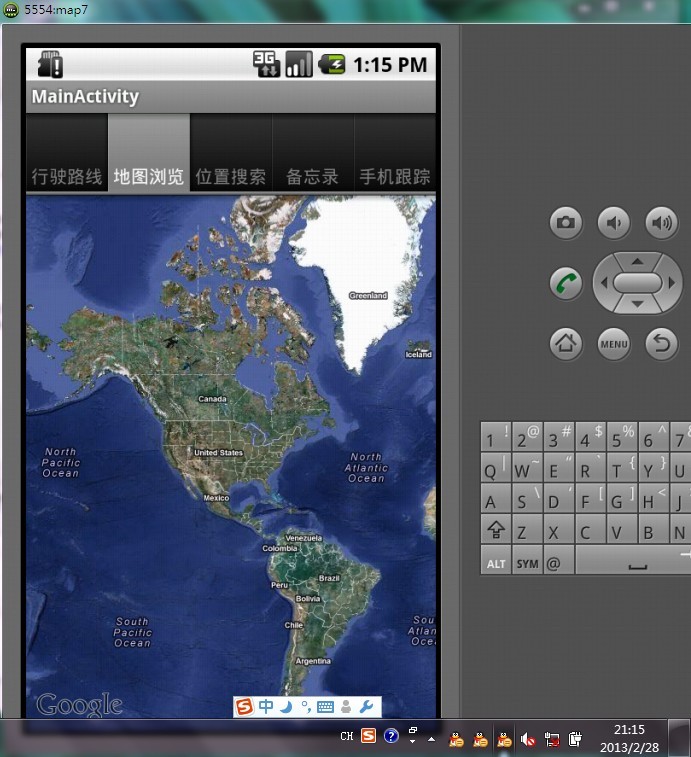The width and height of the screenshot is (691, 757).
Task: Lower volume with the emulator volume-down button
Action: coord(614,223)
